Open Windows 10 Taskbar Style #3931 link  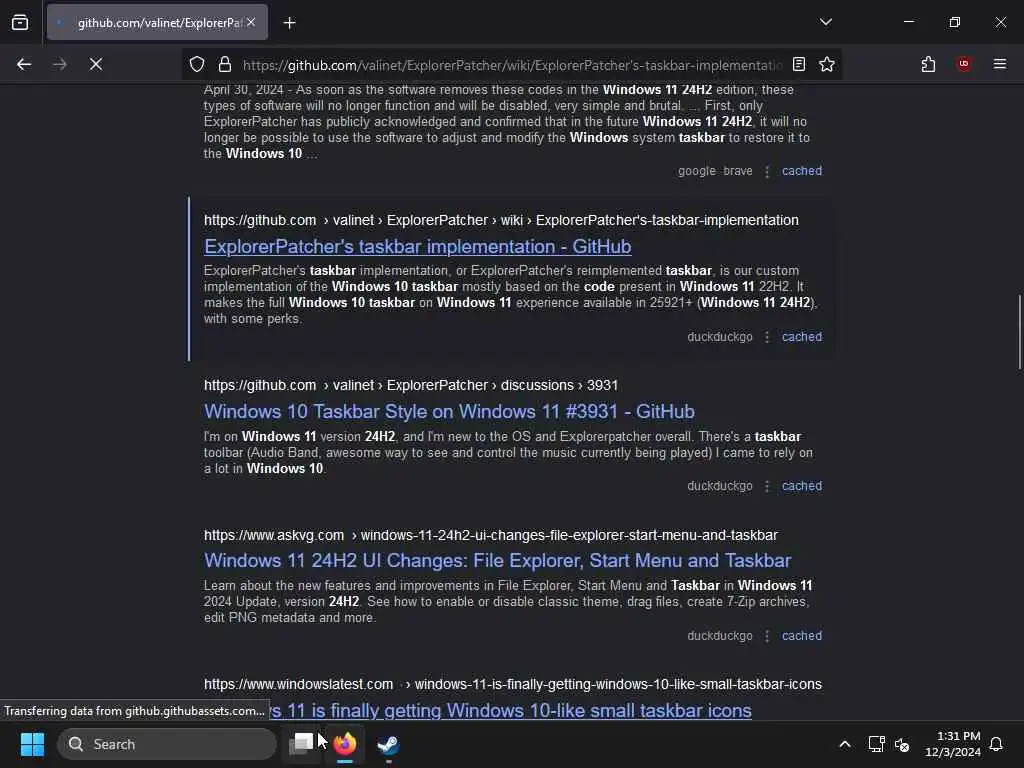click(449, 411)
